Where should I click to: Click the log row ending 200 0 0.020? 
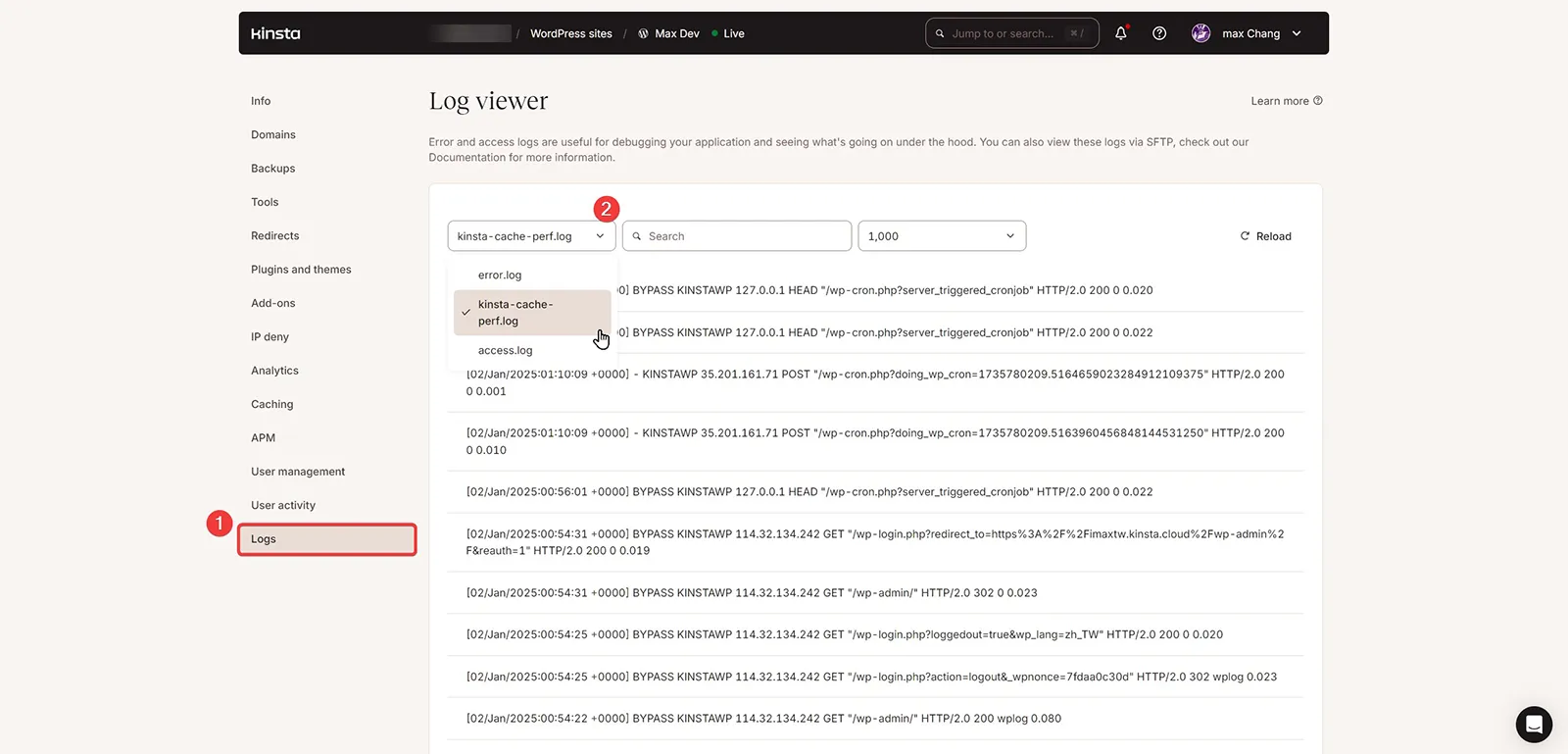click(875, 290)
